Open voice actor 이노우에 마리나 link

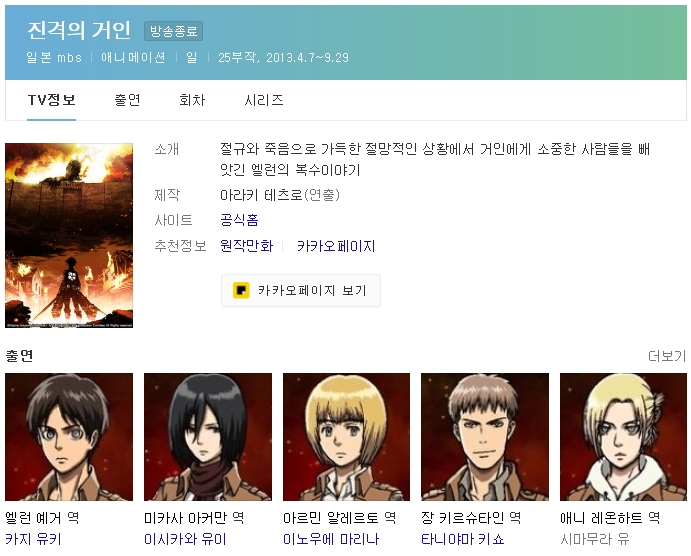[331, 539]
